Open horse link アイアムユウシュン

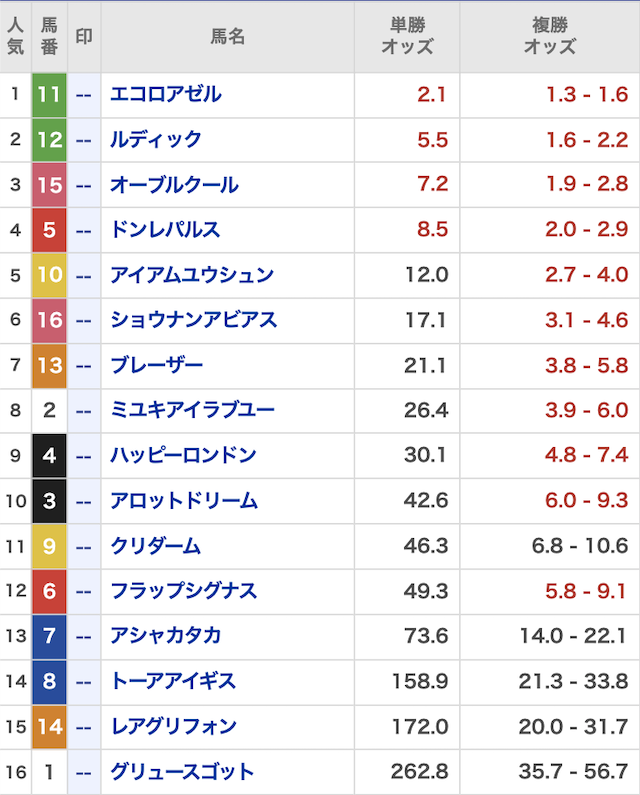192,275
